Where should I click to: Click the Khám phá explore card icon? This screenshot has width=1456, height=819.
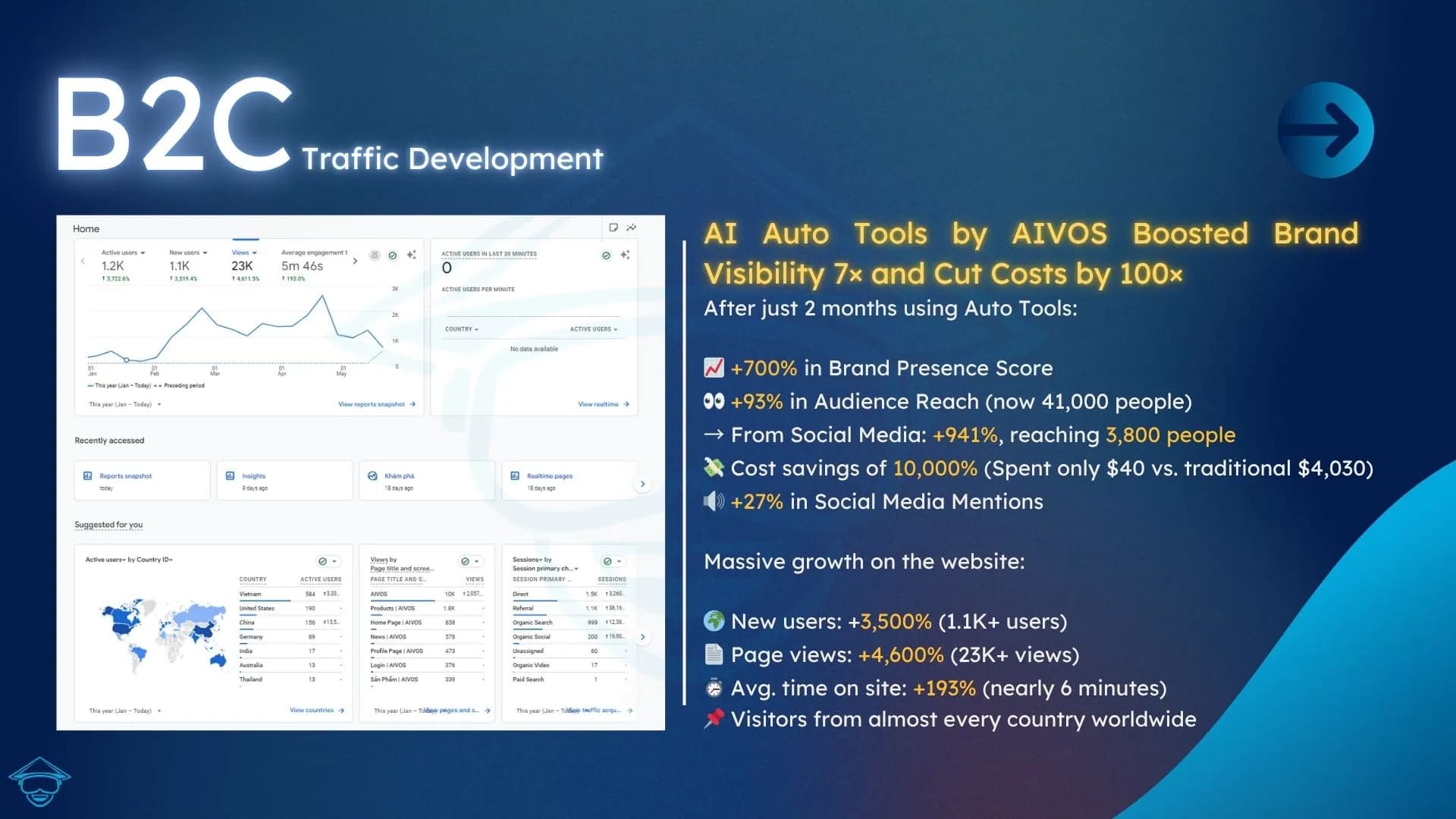[x=372, y=475]
